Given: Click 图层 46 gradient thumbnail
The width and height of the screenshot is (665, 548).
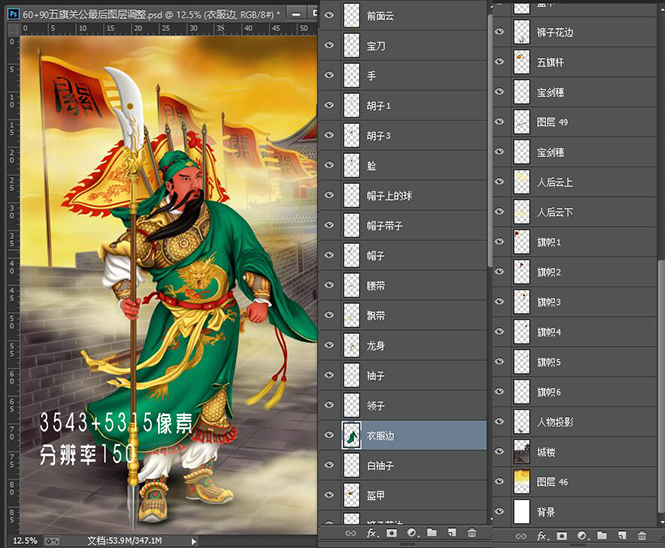Looking at the screenshot, I should 522,482.
